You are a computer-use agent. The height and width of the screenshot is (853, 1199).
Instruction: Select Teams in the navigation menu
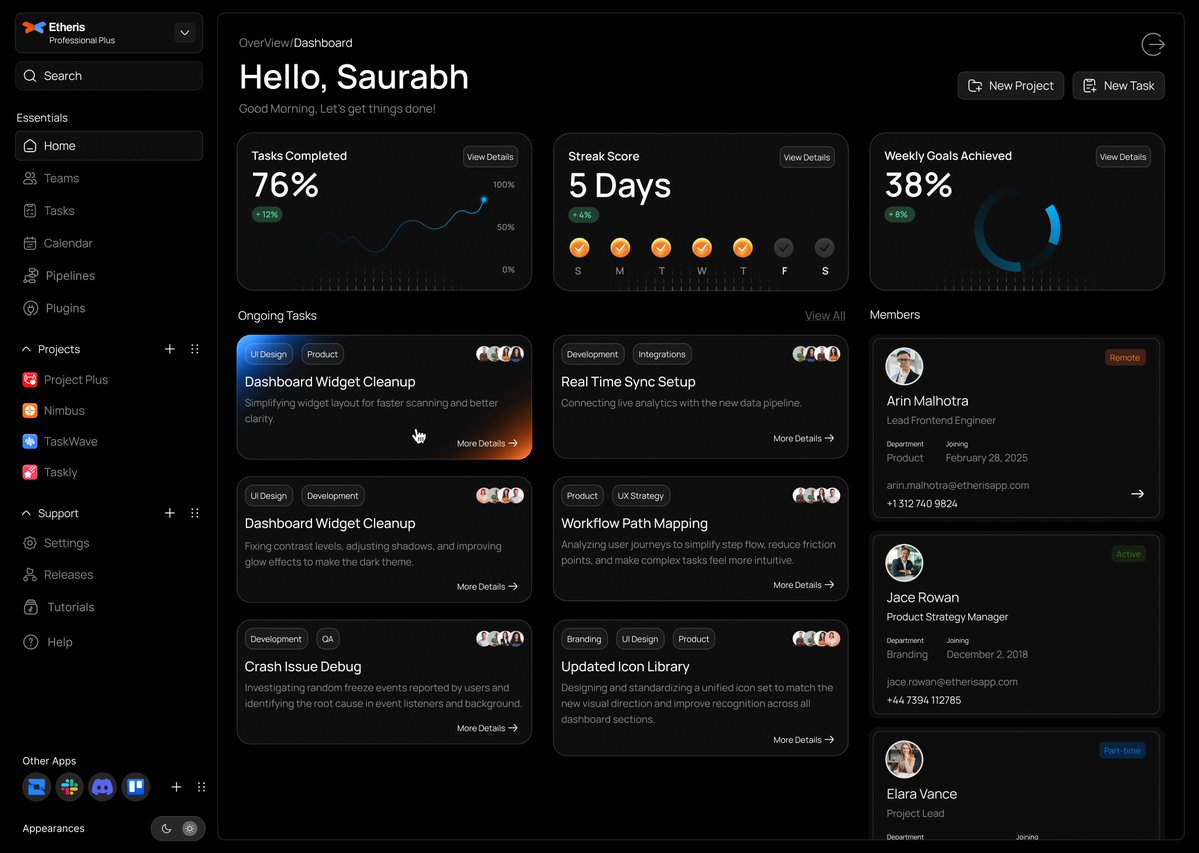[63, 178]
